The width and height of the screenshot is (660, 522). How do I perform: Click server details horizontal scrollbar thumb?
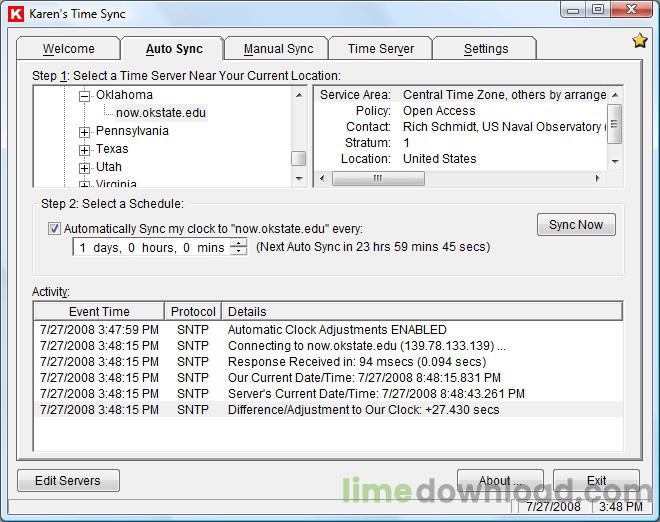[378, 178]
